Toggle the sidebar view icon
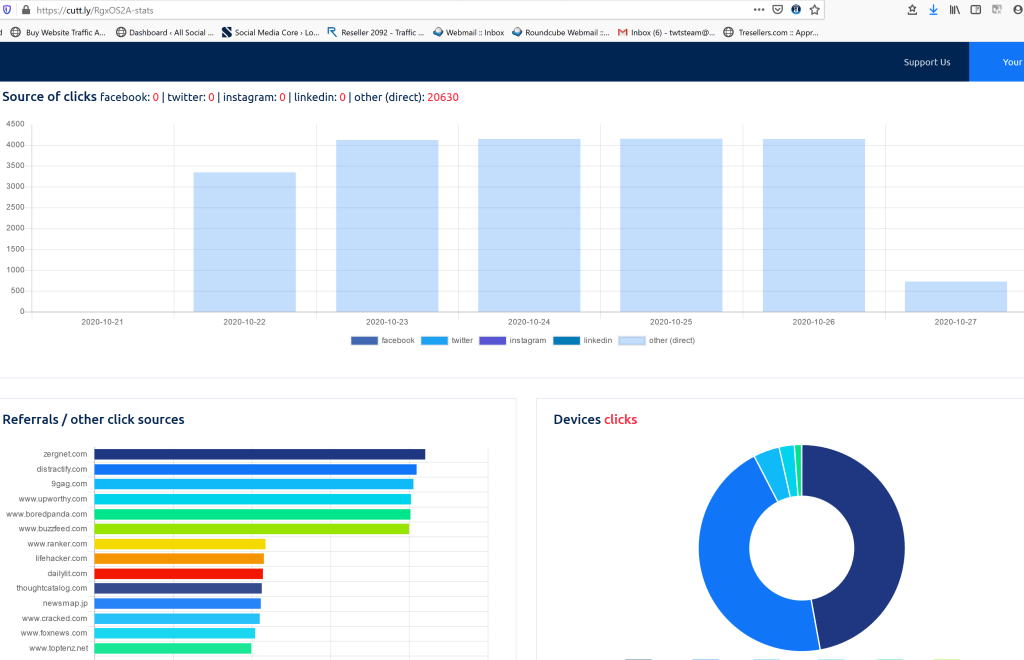1024x660 pixels. click(975, 9)
